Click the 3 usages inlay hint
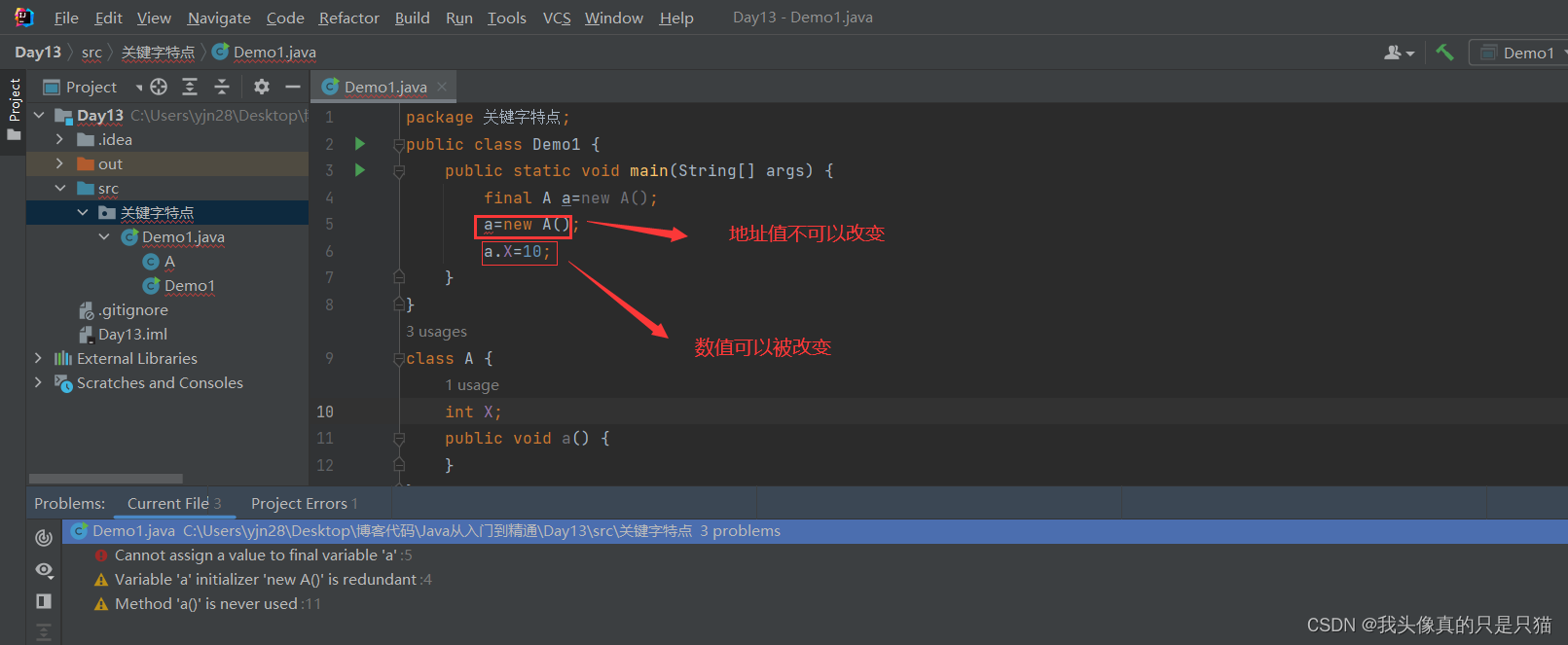 pos(436,332)
